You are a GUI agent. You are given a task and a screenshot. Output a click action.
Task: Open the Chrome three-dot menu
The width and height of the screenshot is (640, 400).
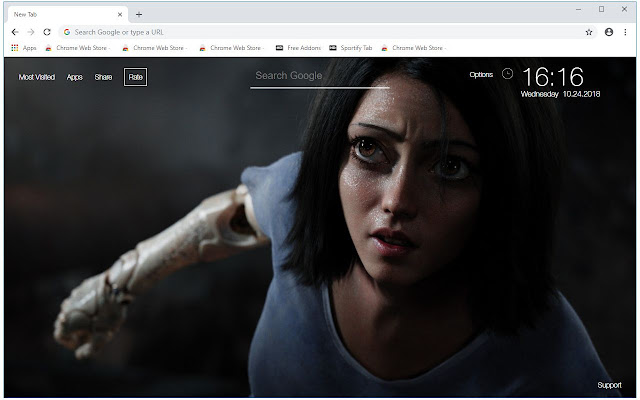625,32
